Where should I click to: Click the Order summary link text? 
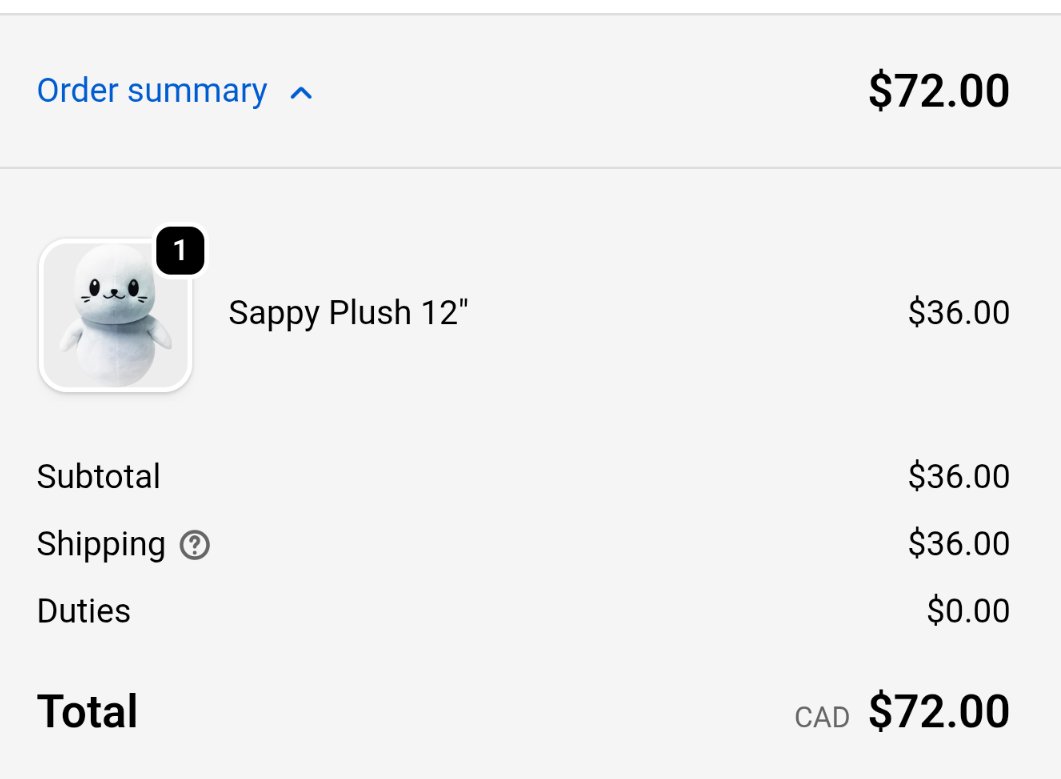point(152,91)
